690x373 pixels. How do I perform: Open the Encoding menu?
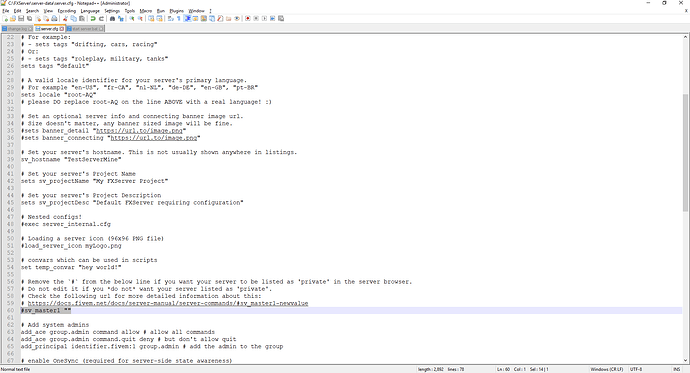67,11
